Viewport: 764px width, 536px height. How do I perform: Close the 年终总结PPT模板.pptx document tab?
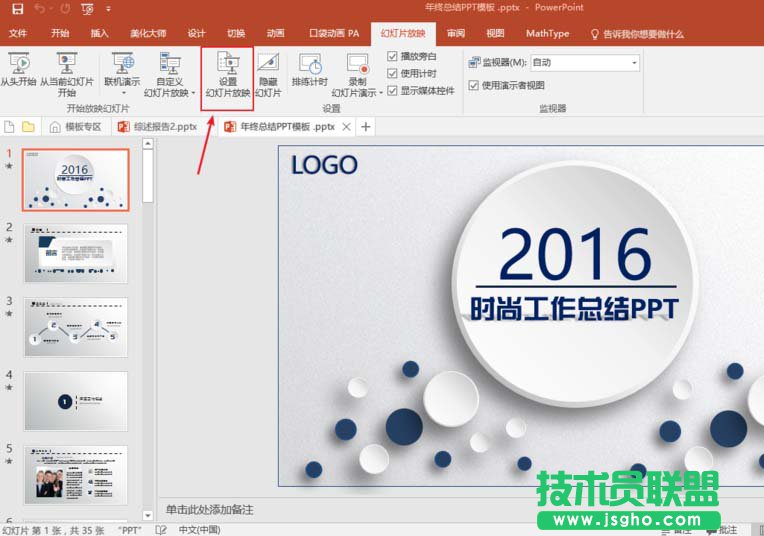click(346, 127)
